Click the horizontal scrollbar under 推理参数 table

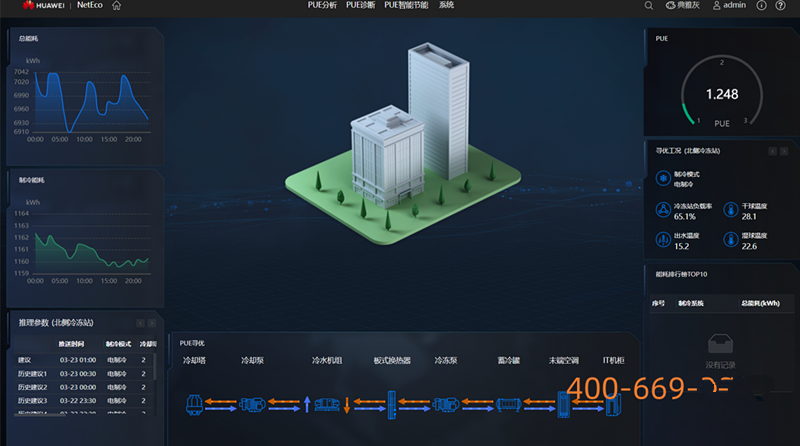click(x=41, y=415)
